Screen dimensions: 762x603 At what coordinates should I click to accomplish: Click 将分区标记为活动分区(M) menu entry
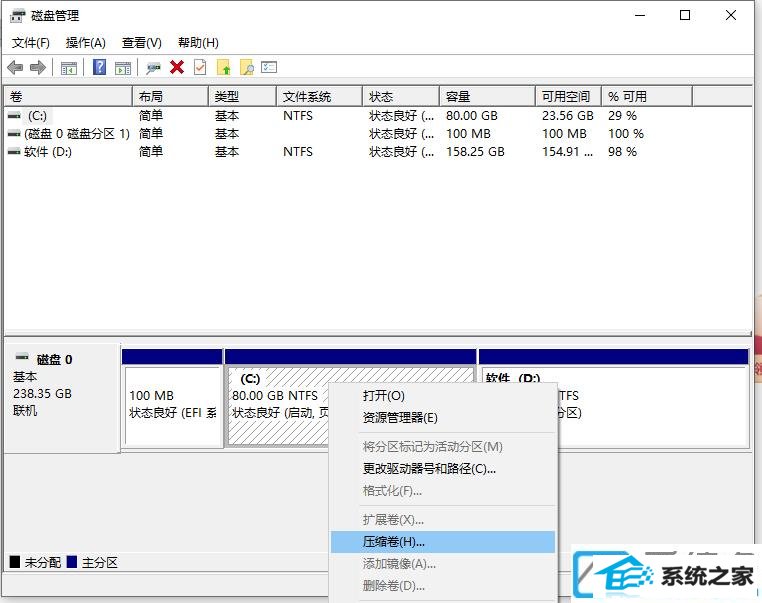443,447
